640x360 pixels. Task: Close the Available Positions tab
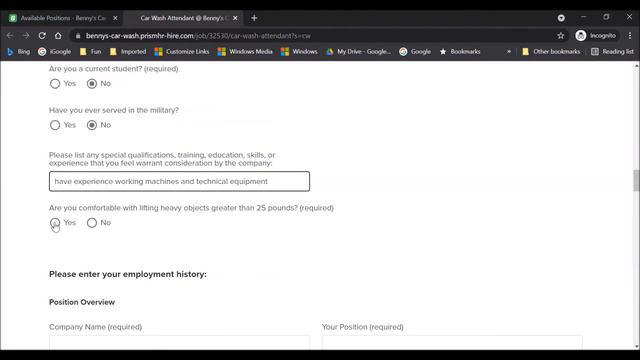115,18
